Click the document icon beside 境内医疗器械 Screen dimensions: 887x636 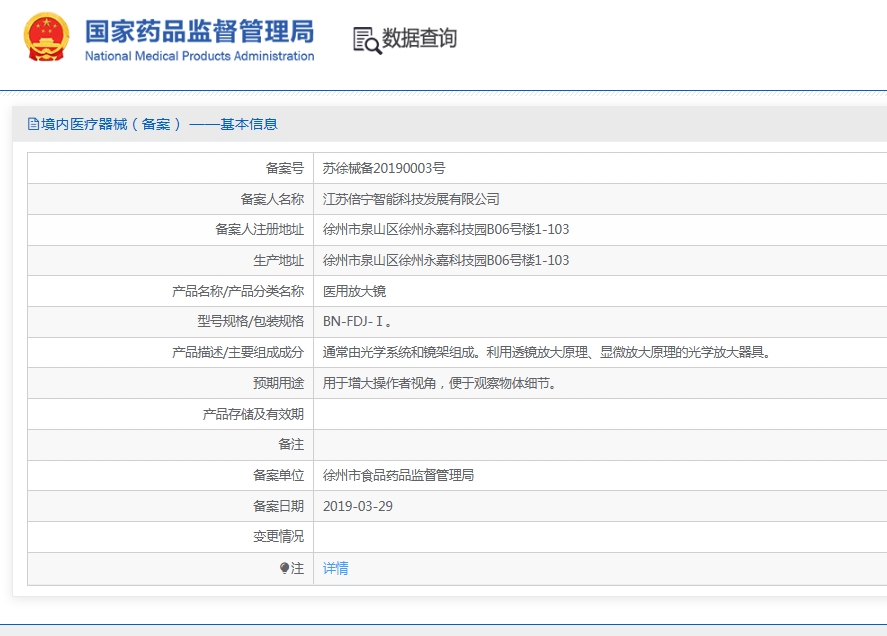click(x=33, y=124)
